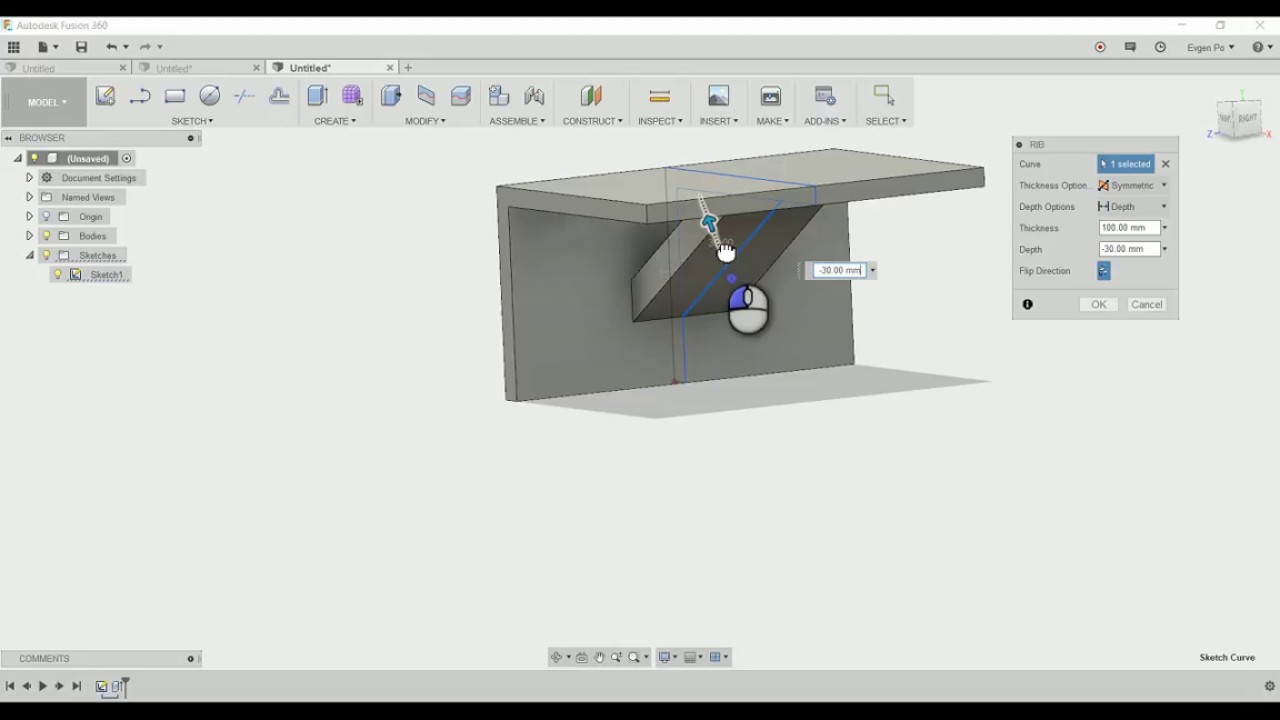Select the Construct plane icon

coord(591,96)
